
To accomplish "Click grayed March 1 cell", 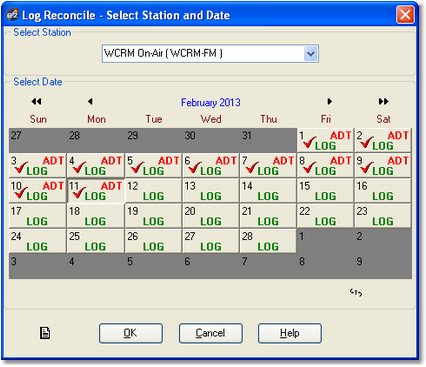I will [325, 241].
